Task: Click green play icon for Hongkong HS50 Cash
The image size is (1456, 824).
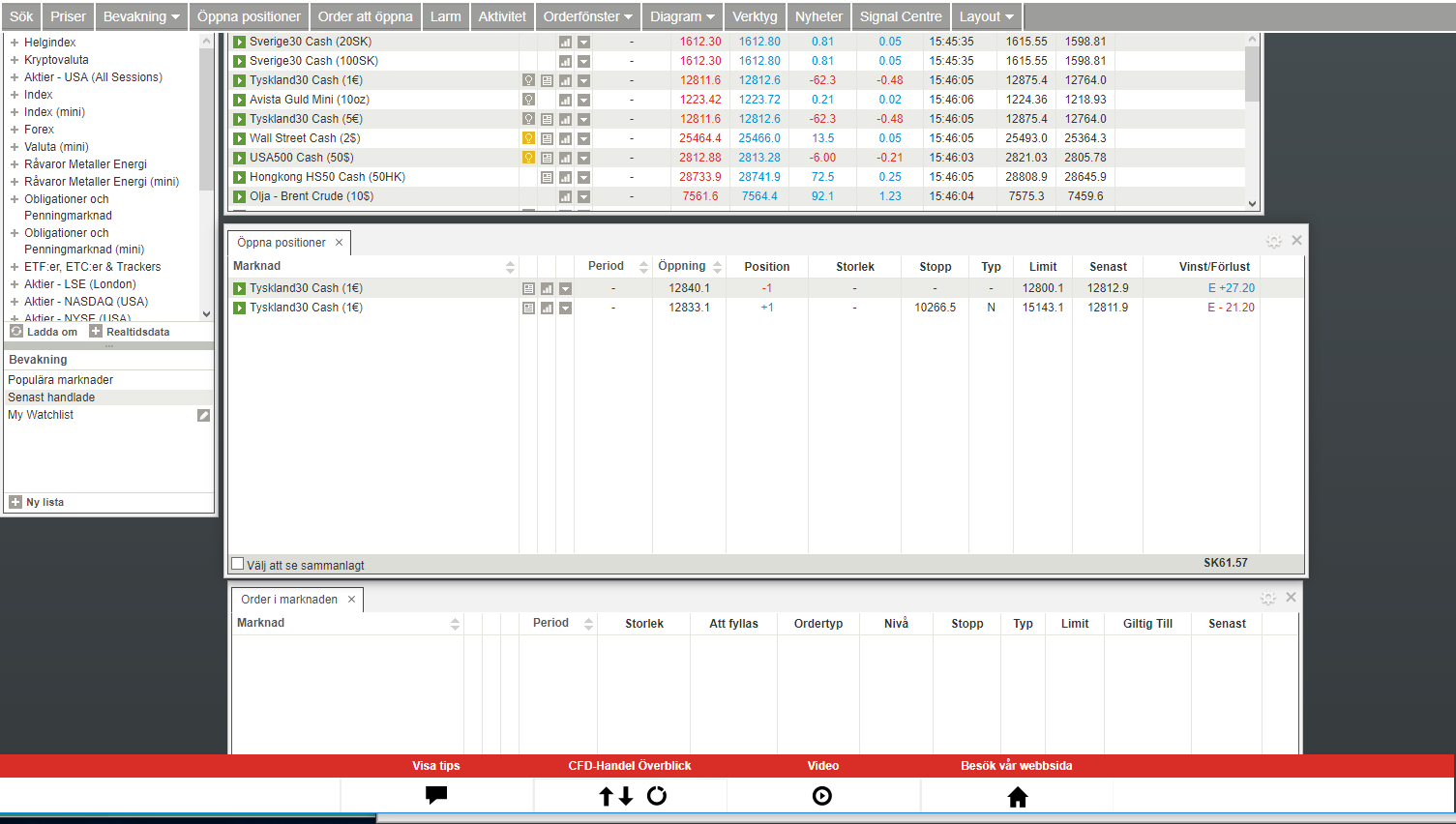Action: coord(239,177)
